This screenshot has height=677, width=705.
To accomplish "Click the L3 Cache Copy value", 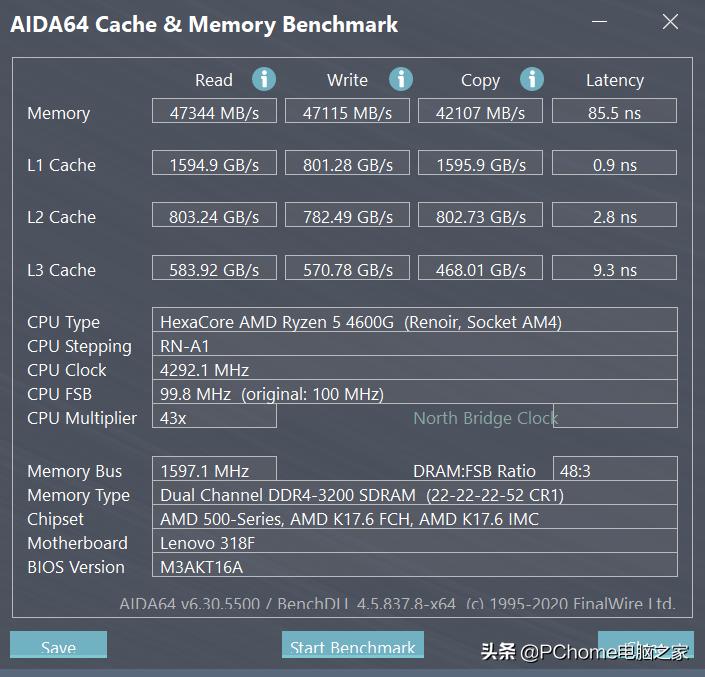I will (x=480, y=270).
